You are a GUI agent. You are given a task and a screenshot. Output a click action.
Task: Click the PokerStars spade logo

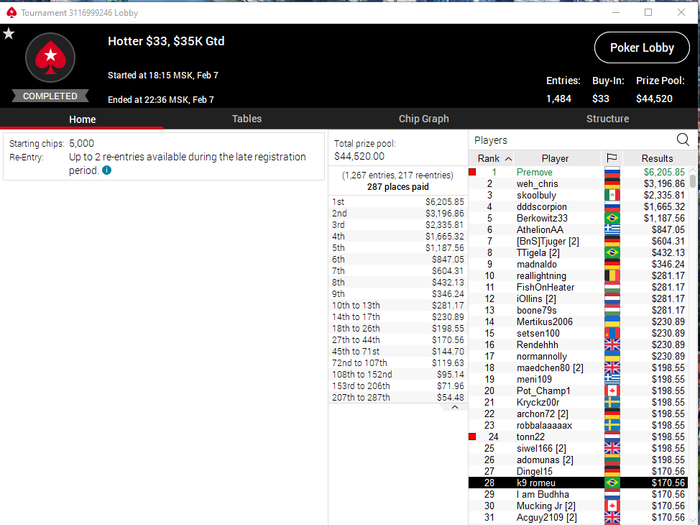click(50, 58)
